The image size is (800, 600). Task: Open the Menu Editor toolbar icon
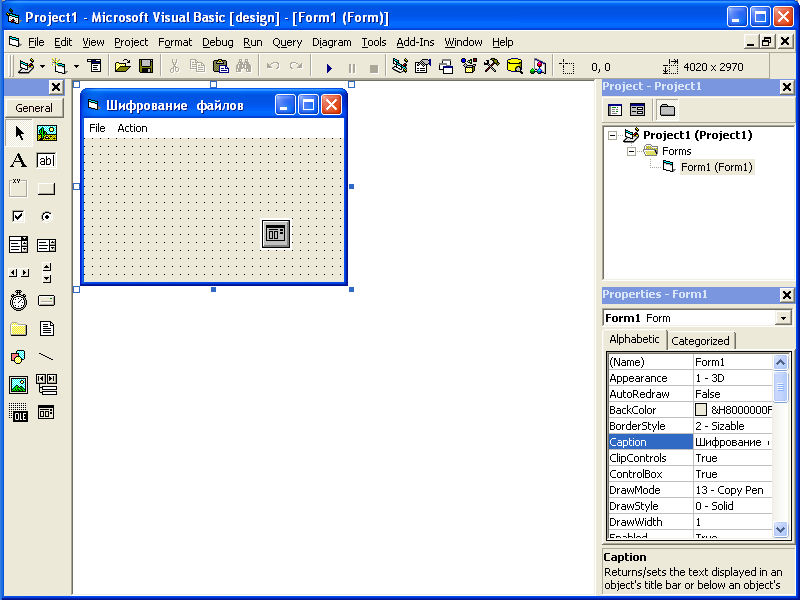tap(94, 66)
